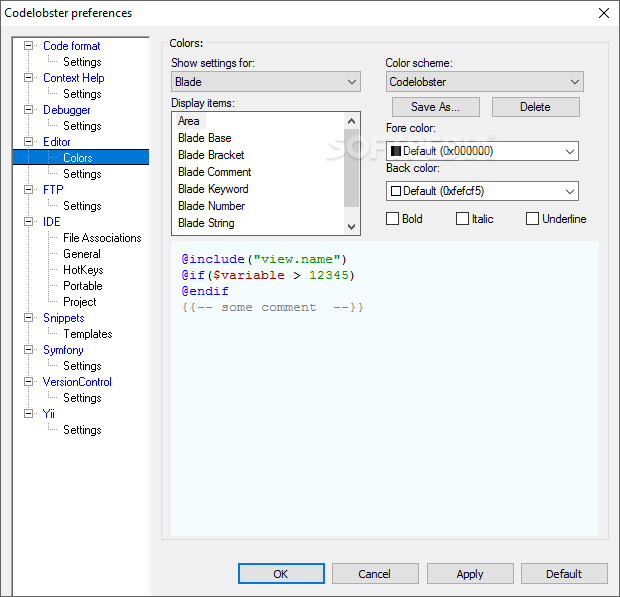The height and width of the screenshot is (597, 620).
Task: Collapse the Snippets tree node
Action: 28,317
